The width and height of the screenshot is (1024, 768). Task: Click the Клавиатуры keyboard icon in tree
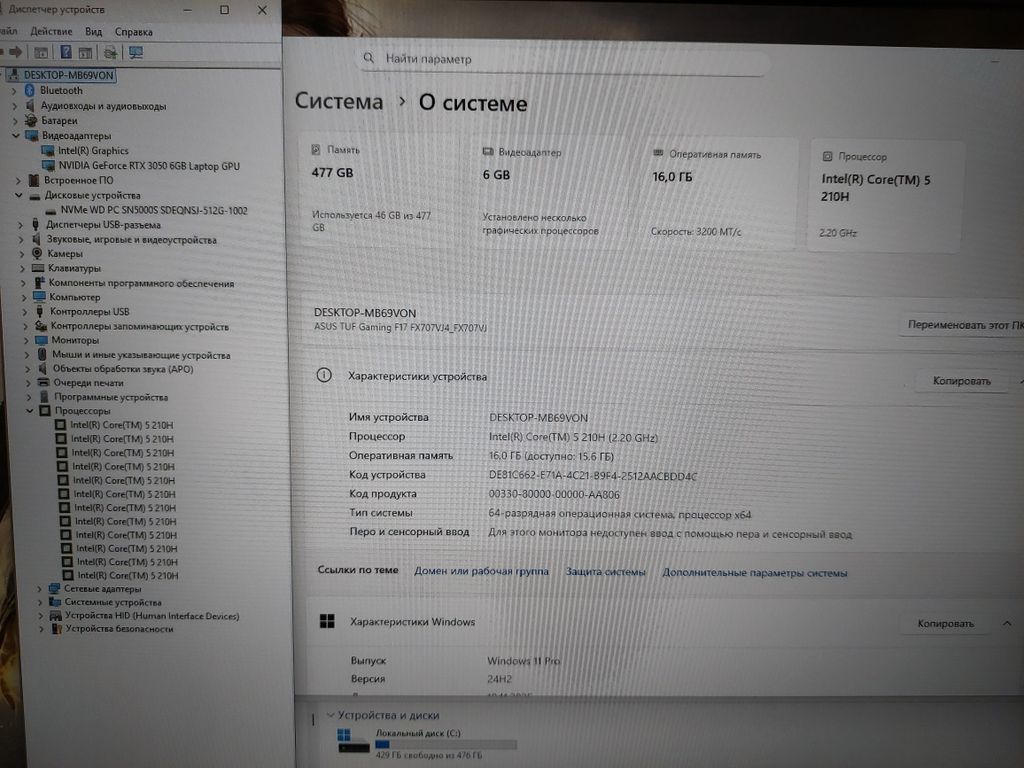[37, 268]
